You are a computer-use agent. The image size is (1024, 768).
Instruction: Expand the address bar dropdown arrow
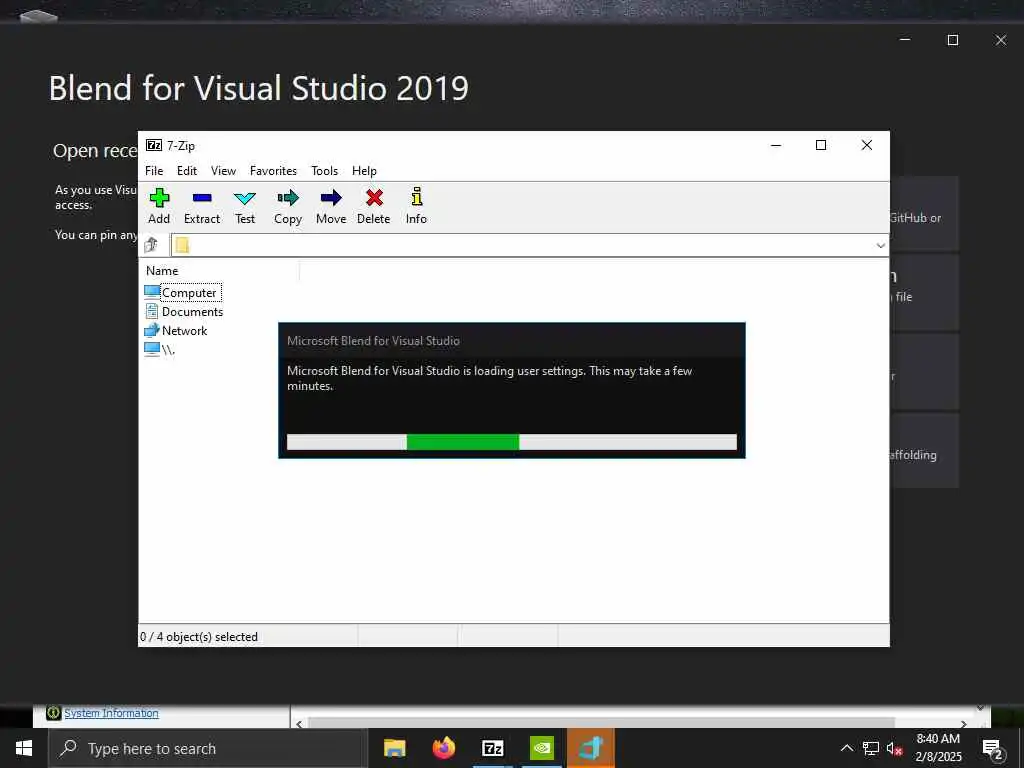pos(880,246)
